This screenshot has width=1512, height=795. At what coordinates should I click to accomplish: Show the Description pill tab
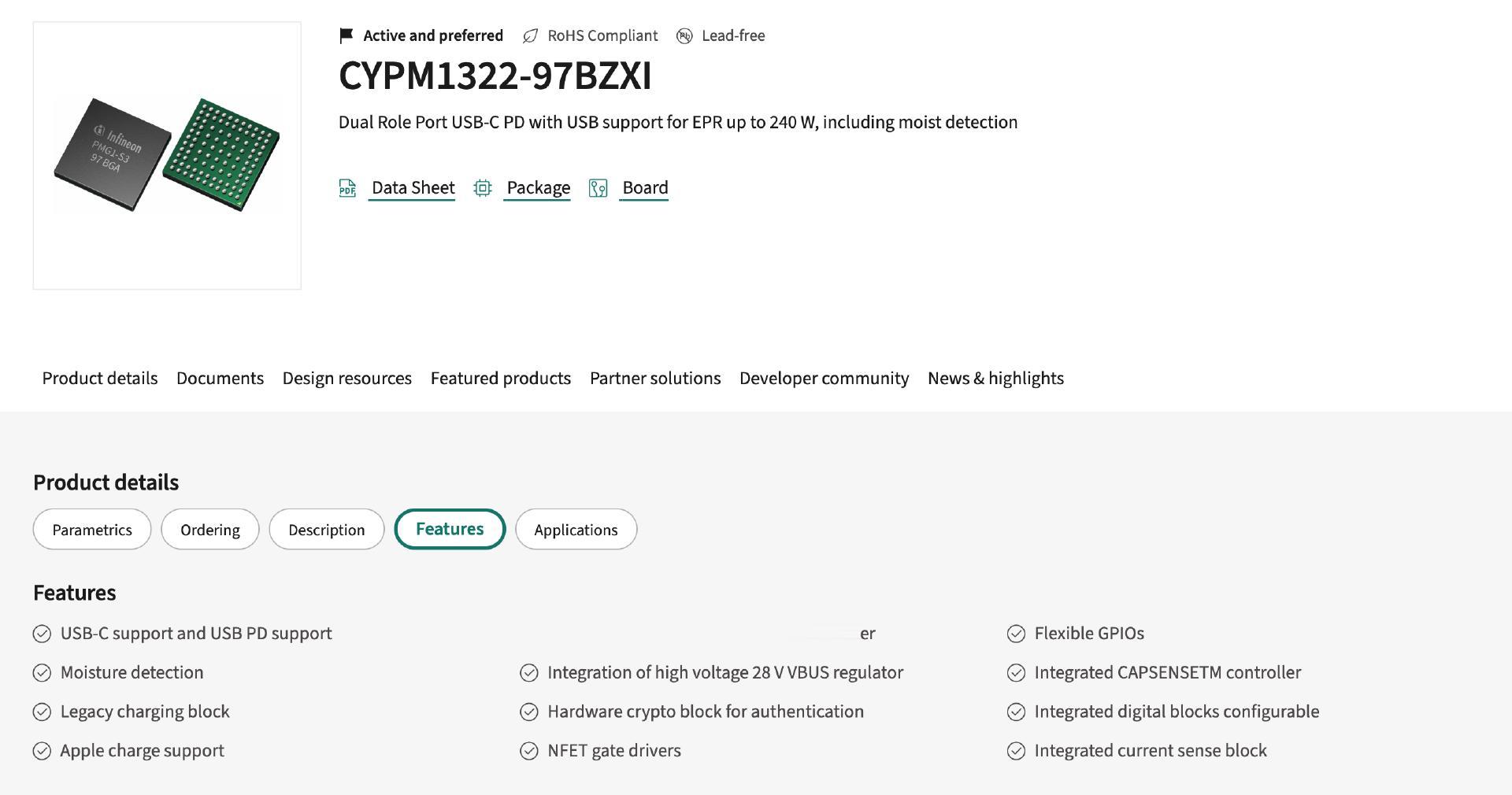click(327, 530)
